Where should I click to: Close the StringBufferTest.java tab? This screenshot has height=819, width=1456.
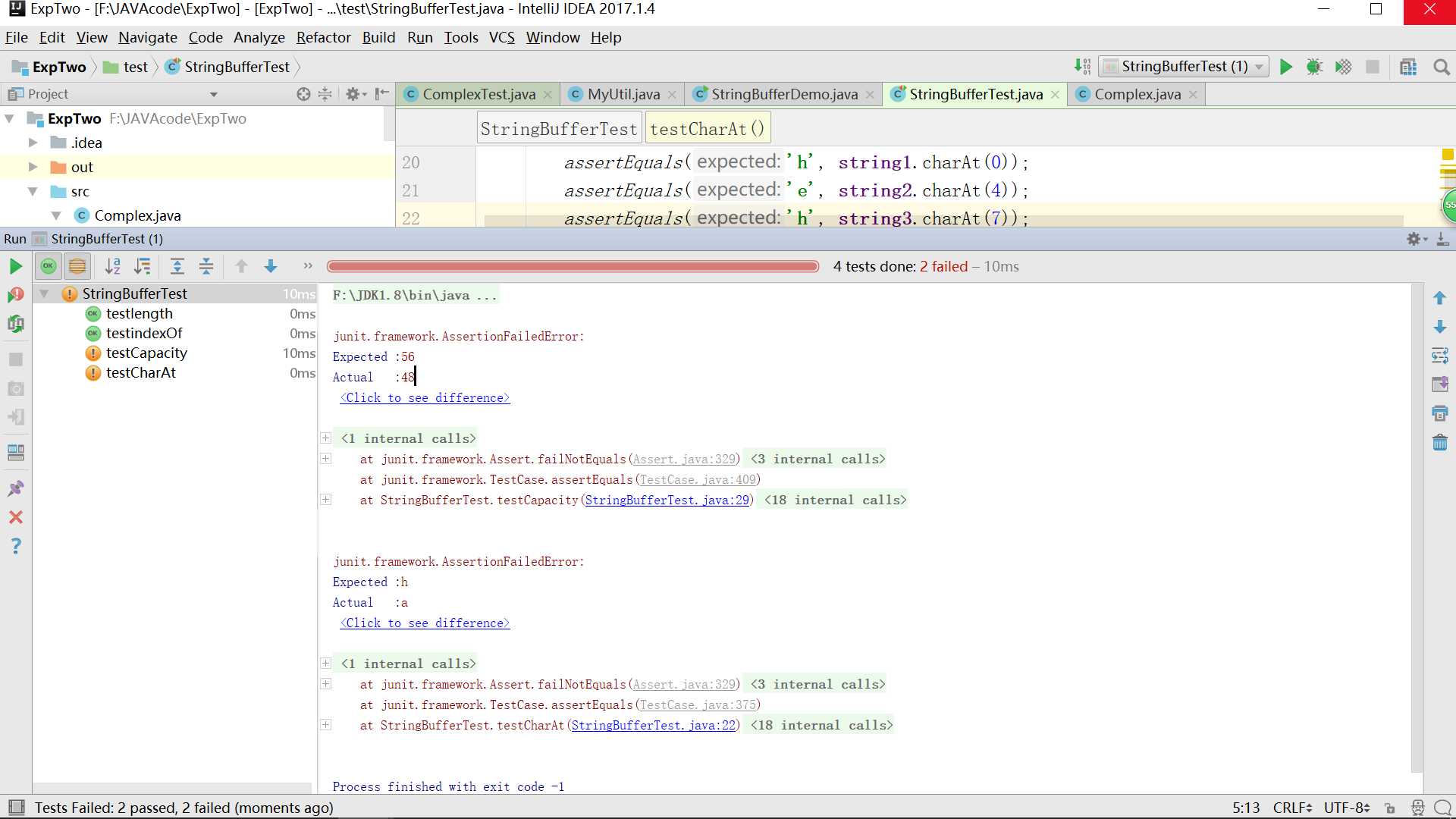click(x=1055, y=95)
